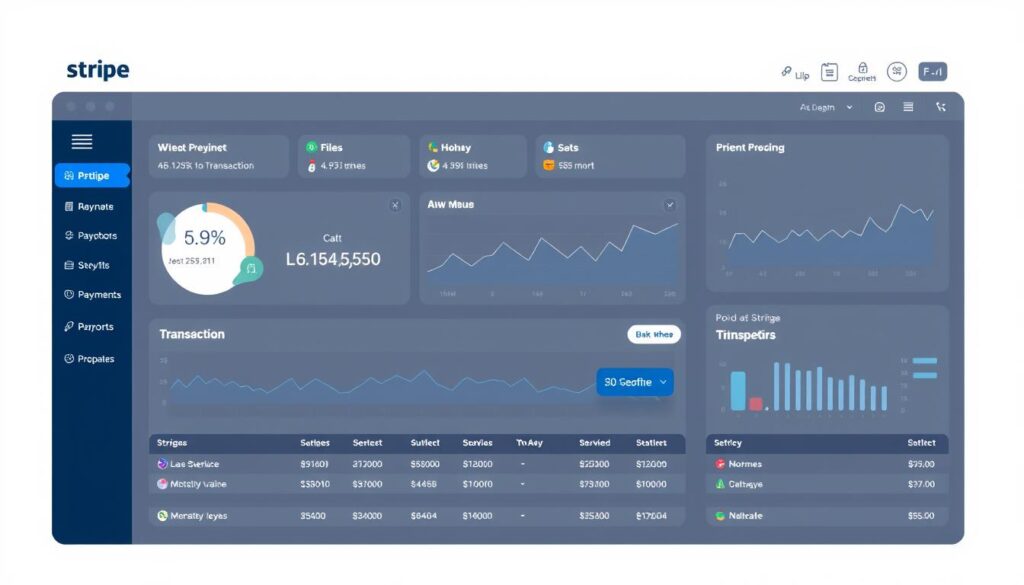Dismiss the 5.9% donut panel

[397, 203]
